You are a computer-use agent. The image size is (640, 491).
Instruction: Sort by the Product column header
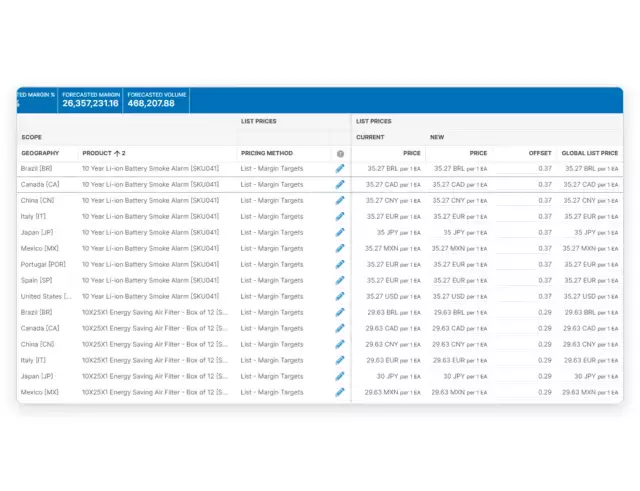(104, 153)
